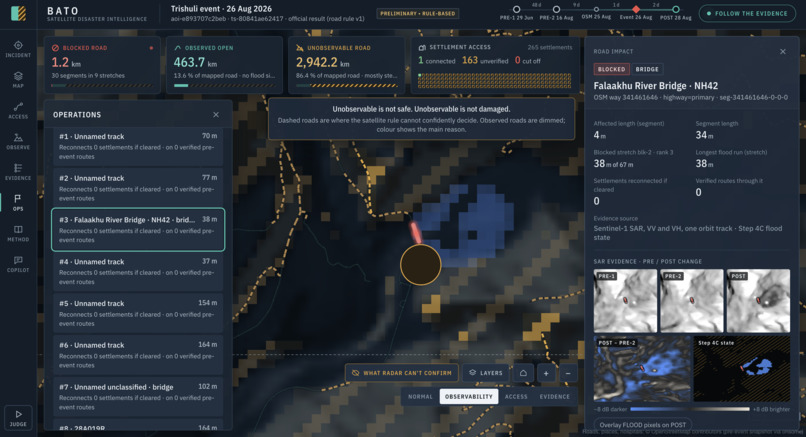Click the Judge play icon
806x437 pixels.
click(18, 414)
